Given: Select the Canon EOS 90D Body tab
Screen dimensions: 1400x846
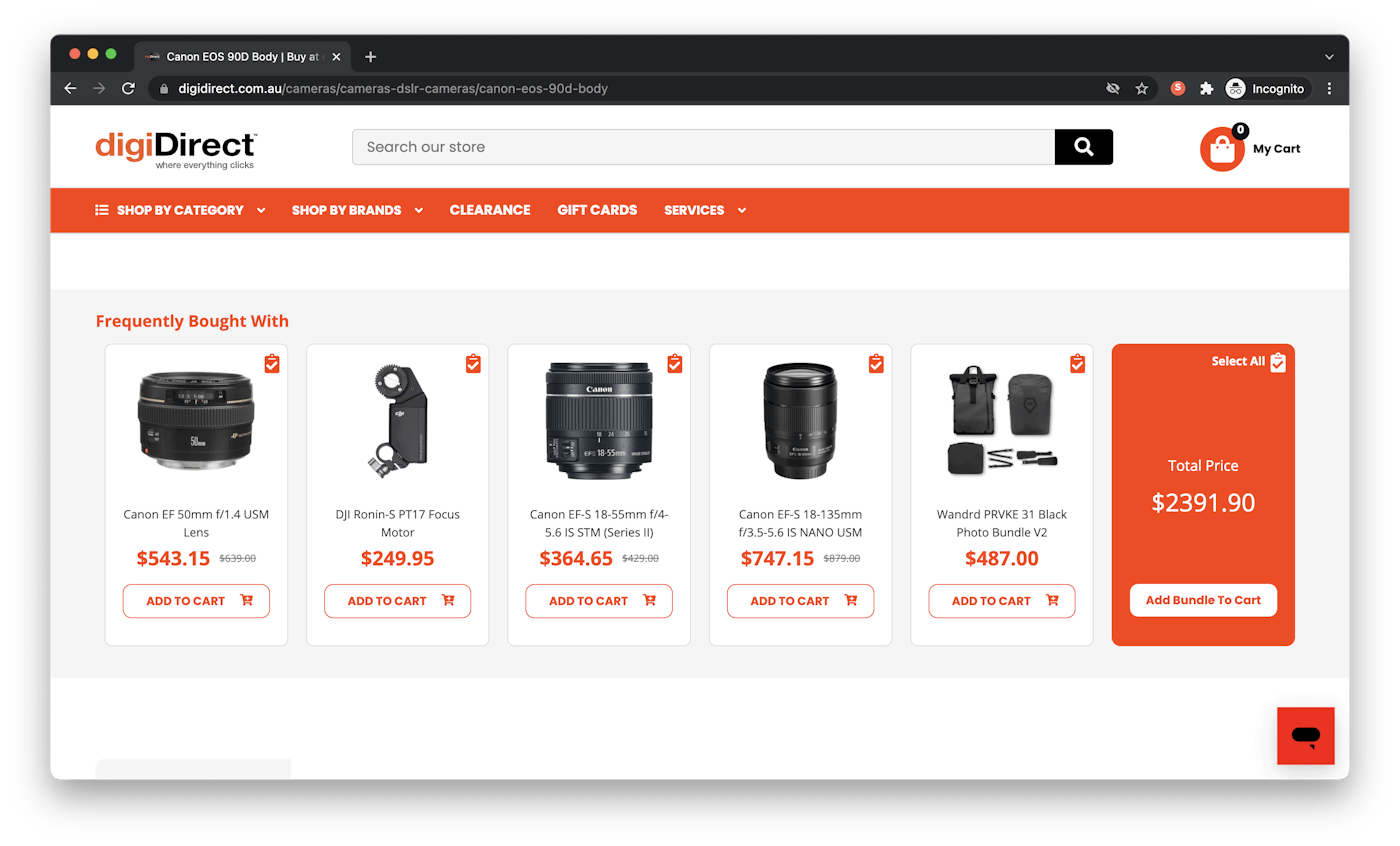Looking at the screenshot, I should 241,57.
